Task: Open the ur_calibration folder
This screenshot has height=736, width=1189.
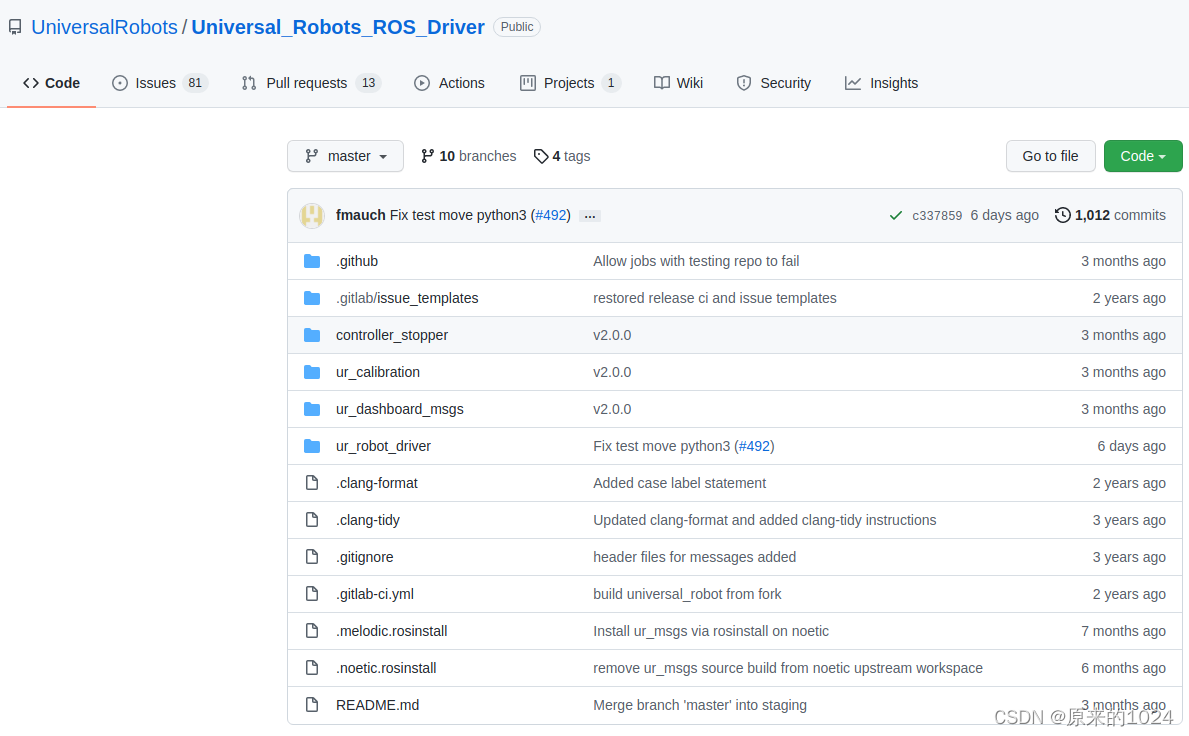Action: 378,372
